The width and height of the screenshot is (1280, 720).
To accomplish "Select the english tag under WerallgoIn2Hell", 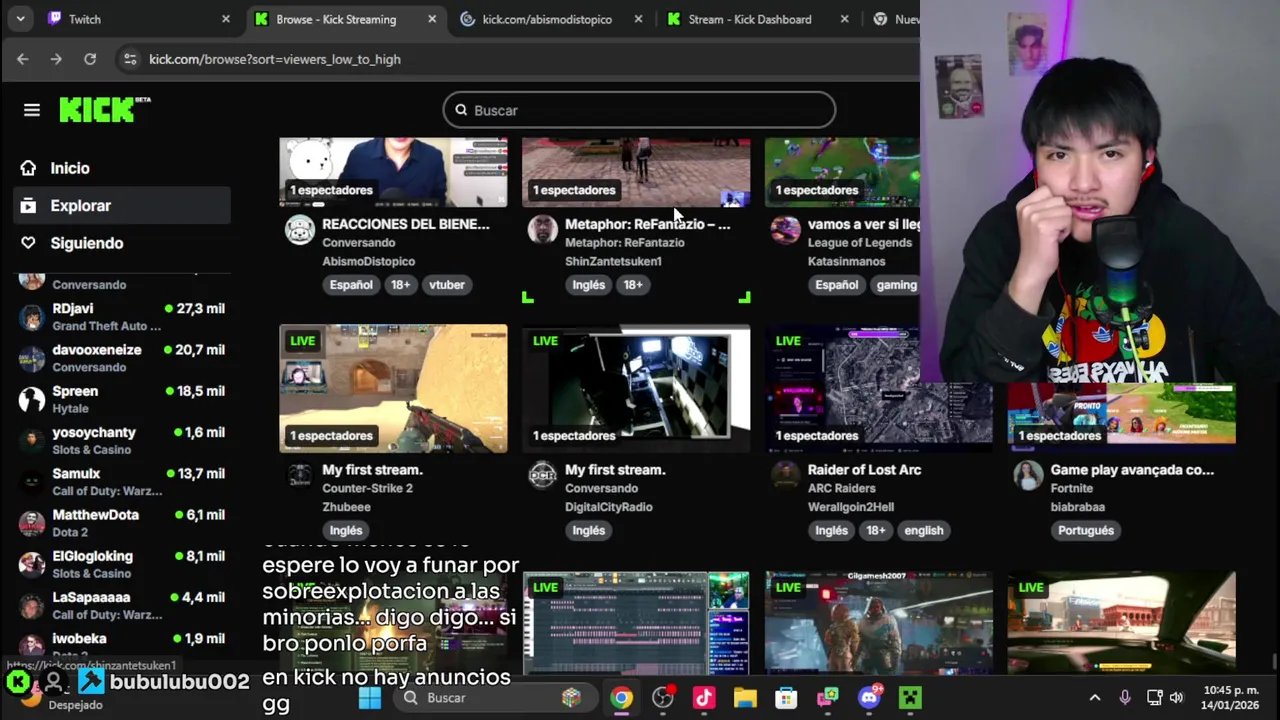I will click(923, 531).
